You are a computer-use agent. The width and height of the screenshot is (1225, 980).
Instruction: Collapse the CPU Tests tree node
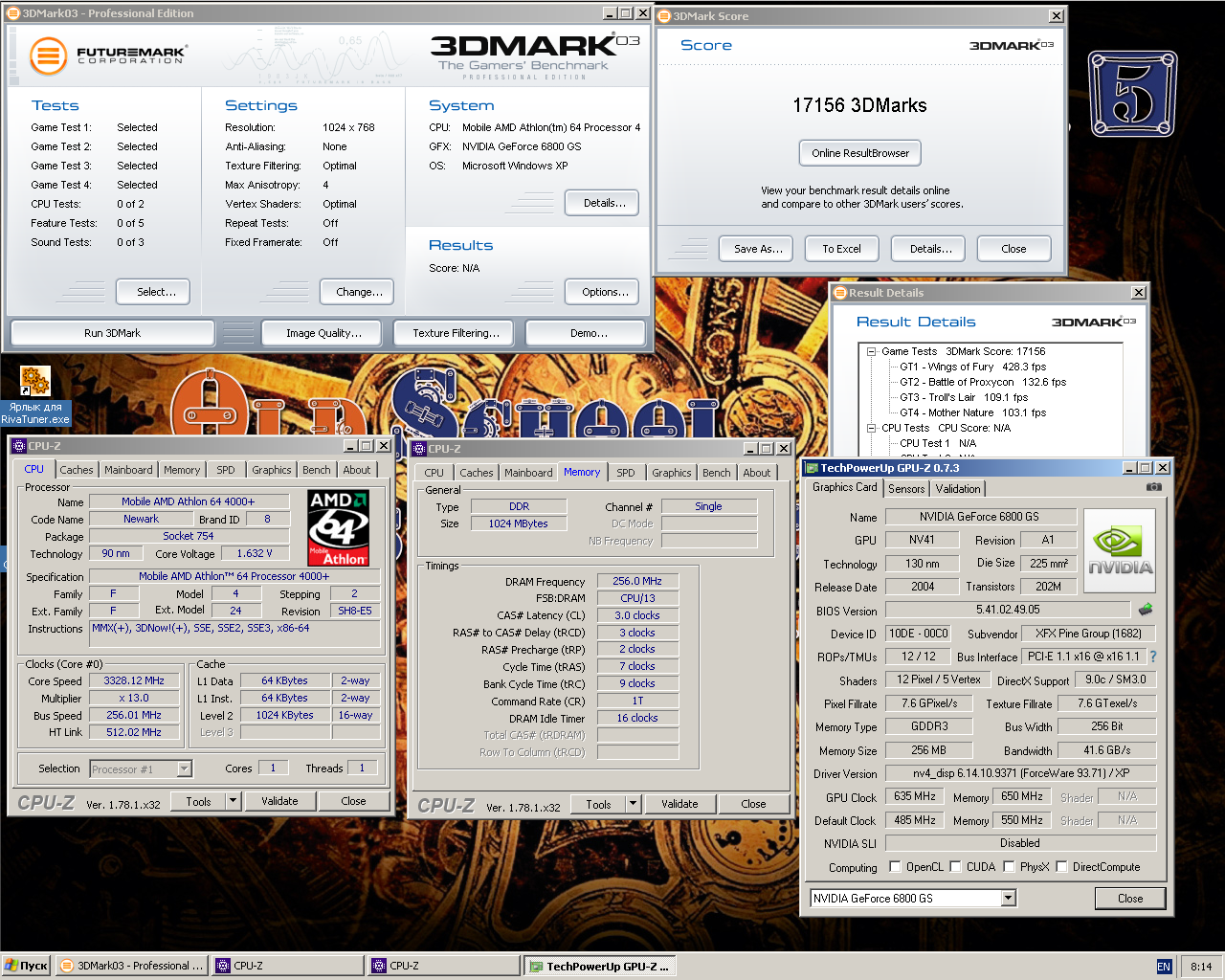pyautogui.click(x=872, y=428)
